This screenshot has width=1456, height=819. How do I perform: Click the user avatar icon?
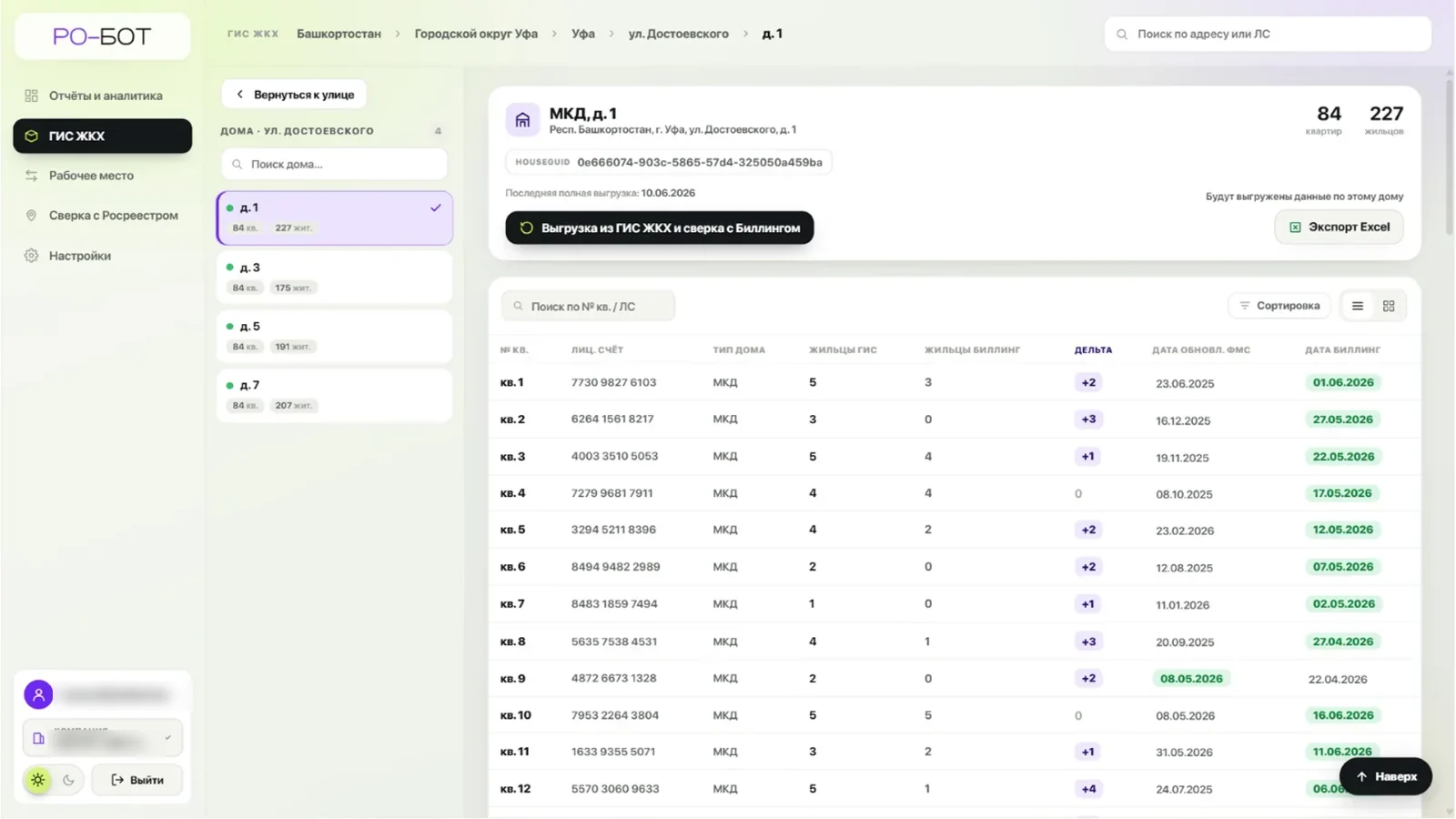(38, 694)
